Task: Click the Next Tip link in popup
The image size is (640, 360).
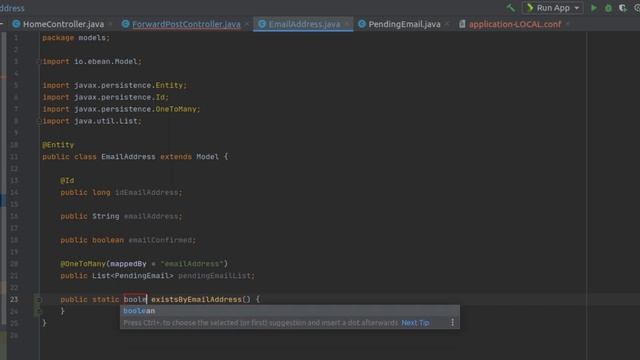Action: click(415, 323)
